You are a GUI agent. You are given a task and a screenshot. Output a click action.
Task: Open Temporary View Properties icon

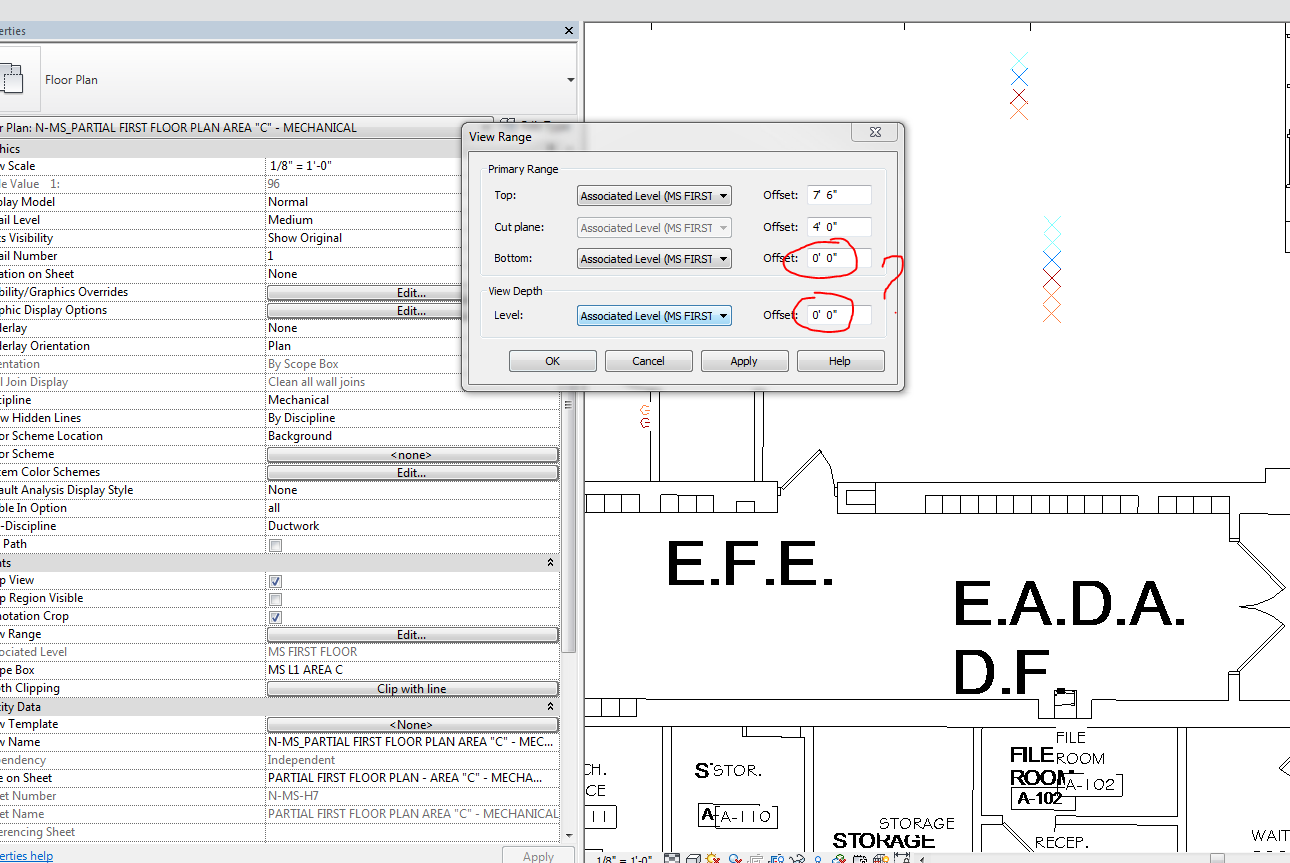click(x=860, y=857)
